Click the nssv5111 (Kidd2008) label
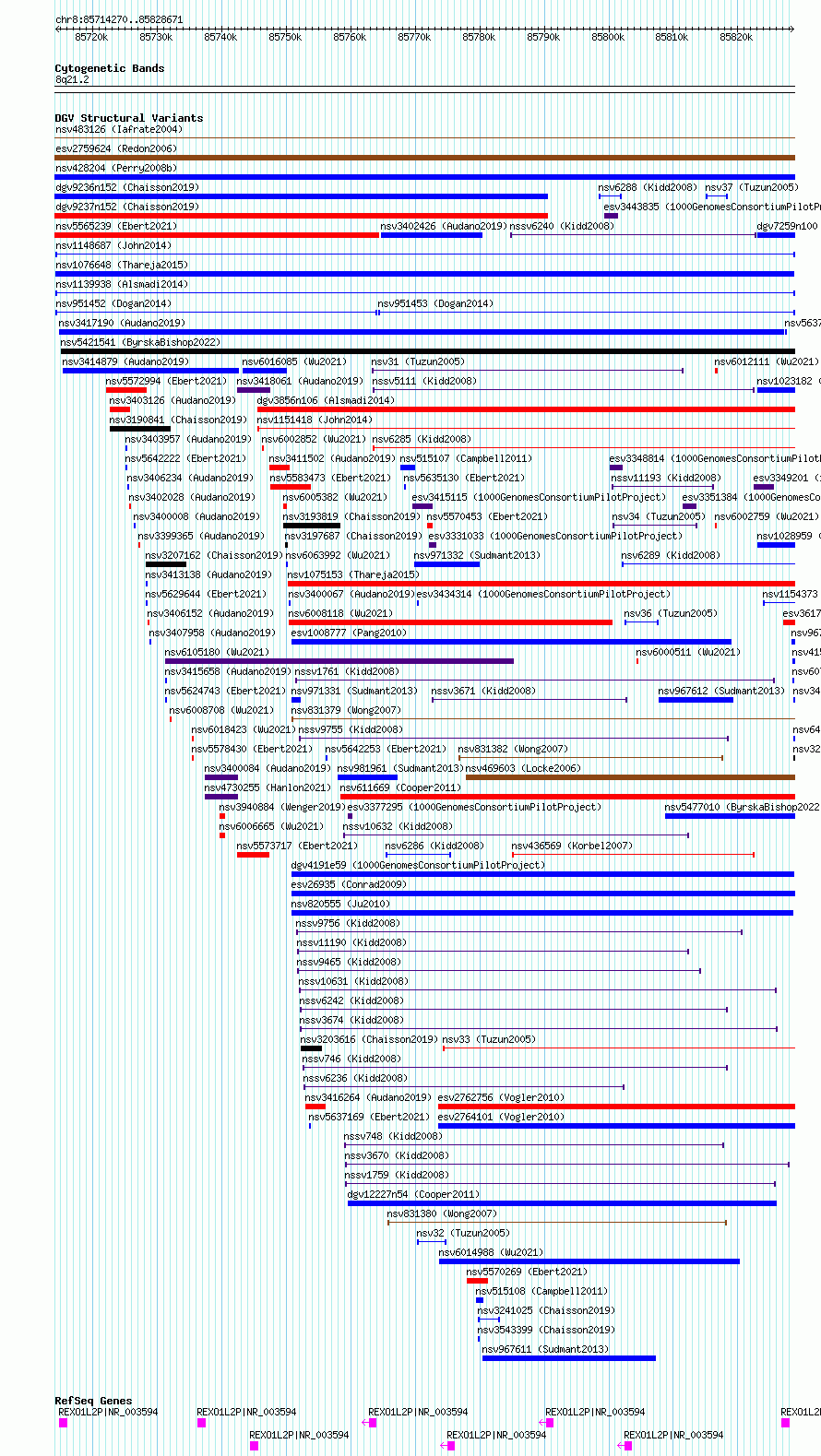The height and width of the screenshot is (1456, 821). (x=424, y=381)
